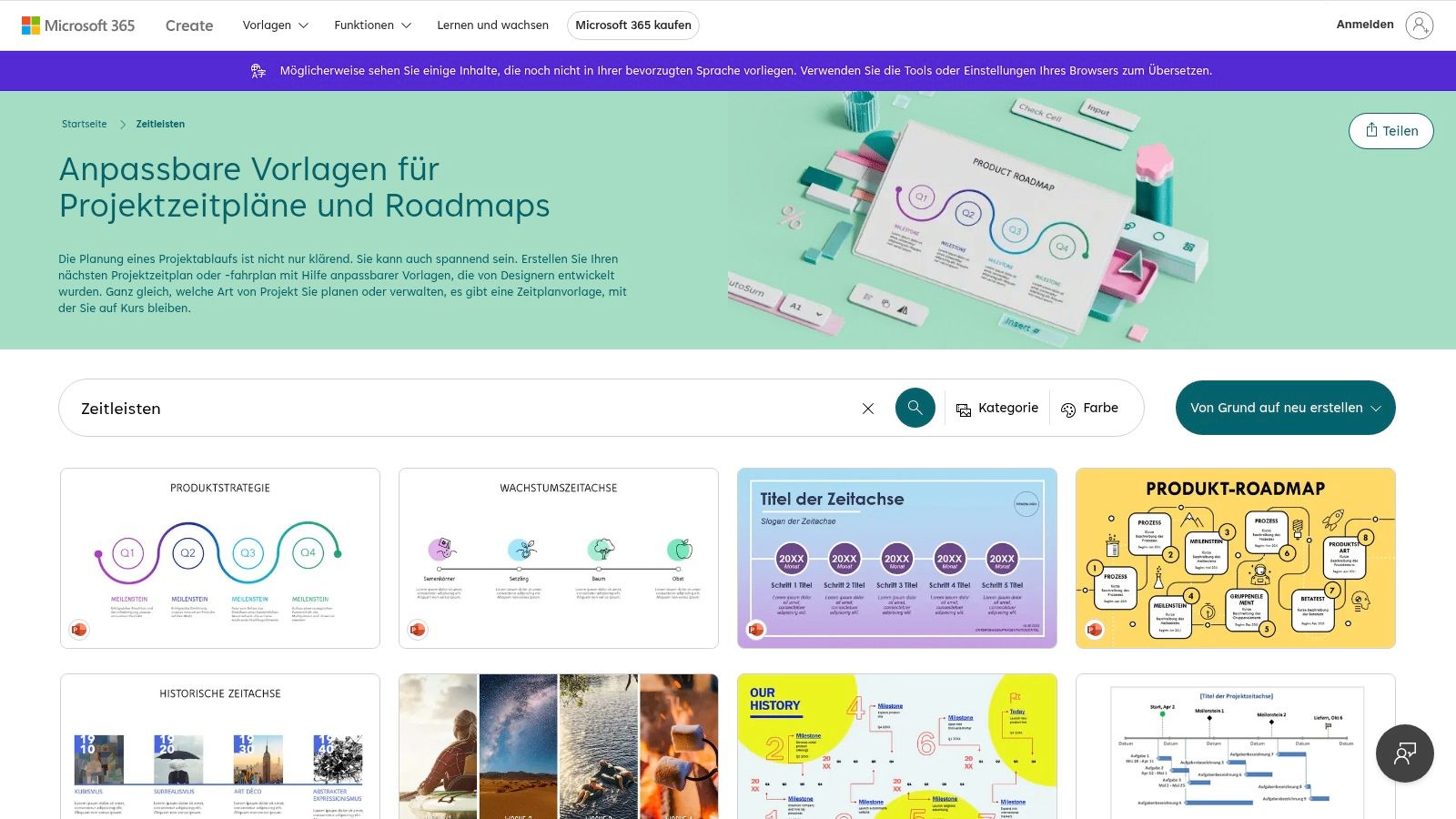Click the page heading Anpassbare Vorlagen
This screenshot has width=1456, height=819.
pos(304,187)
